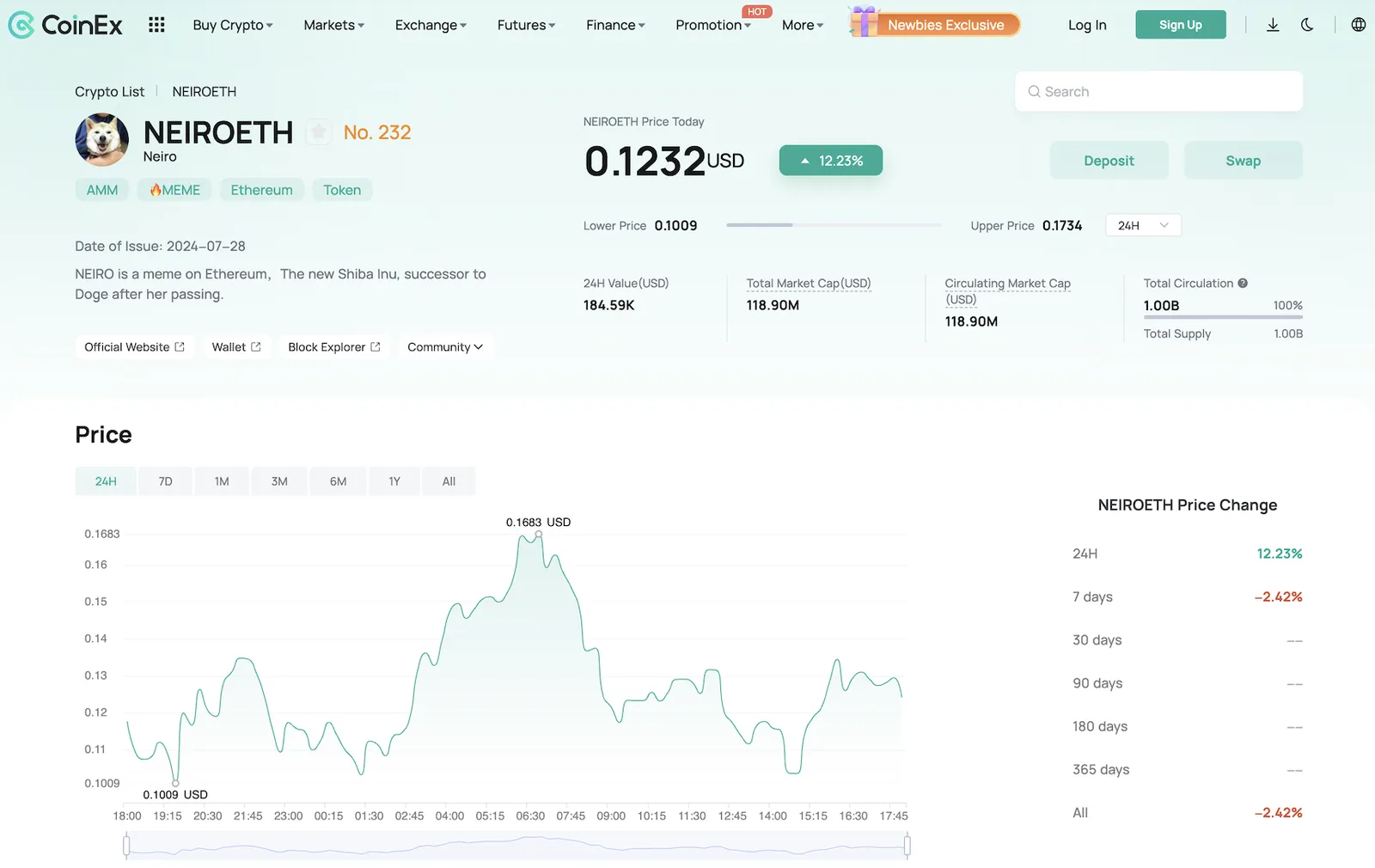Click the 7 days price change row
Screen dimensions: 1375x868
(x=1187, y=596)
